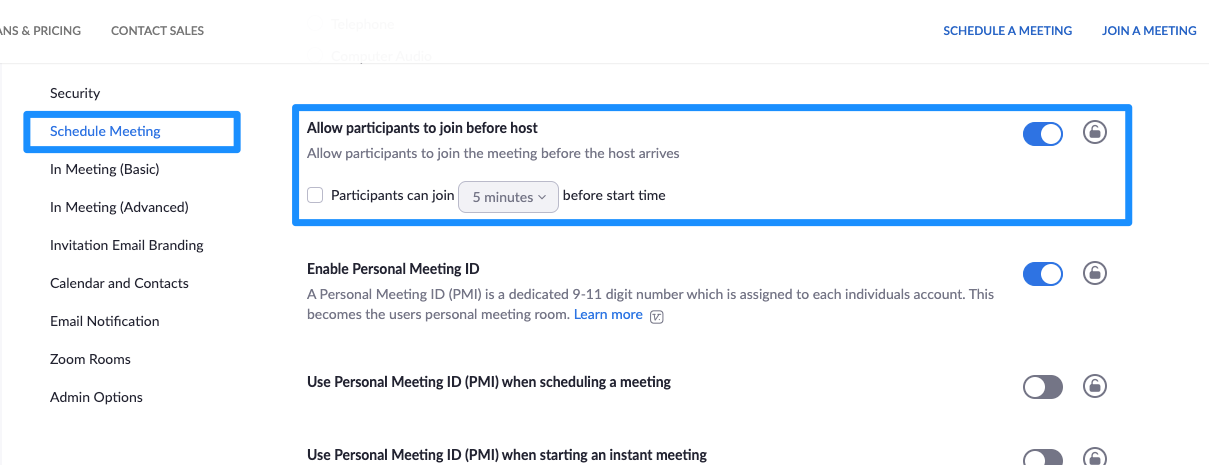Click Schedule a Meeting link
The height and width of the screenshot is (465, 1209).
click(x=1007, y=31)
